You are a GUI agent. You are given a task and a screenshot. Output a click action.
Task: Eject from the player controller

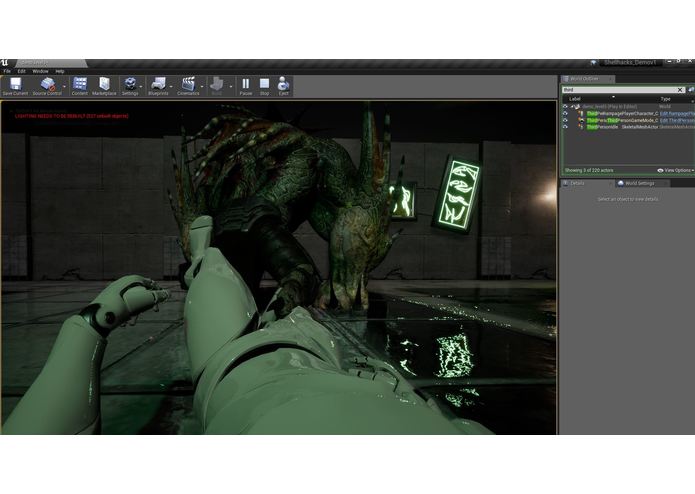tap(283, 84)
